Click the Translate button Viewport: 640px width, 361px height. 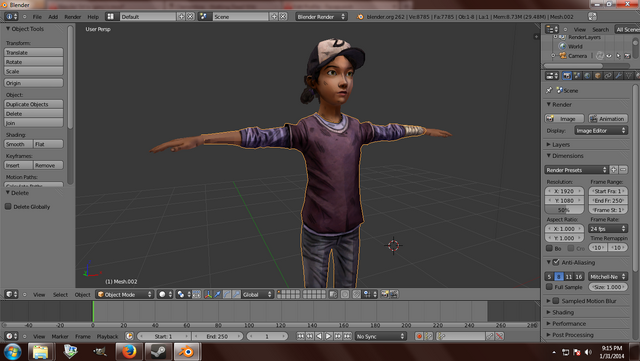coord(33,52)
